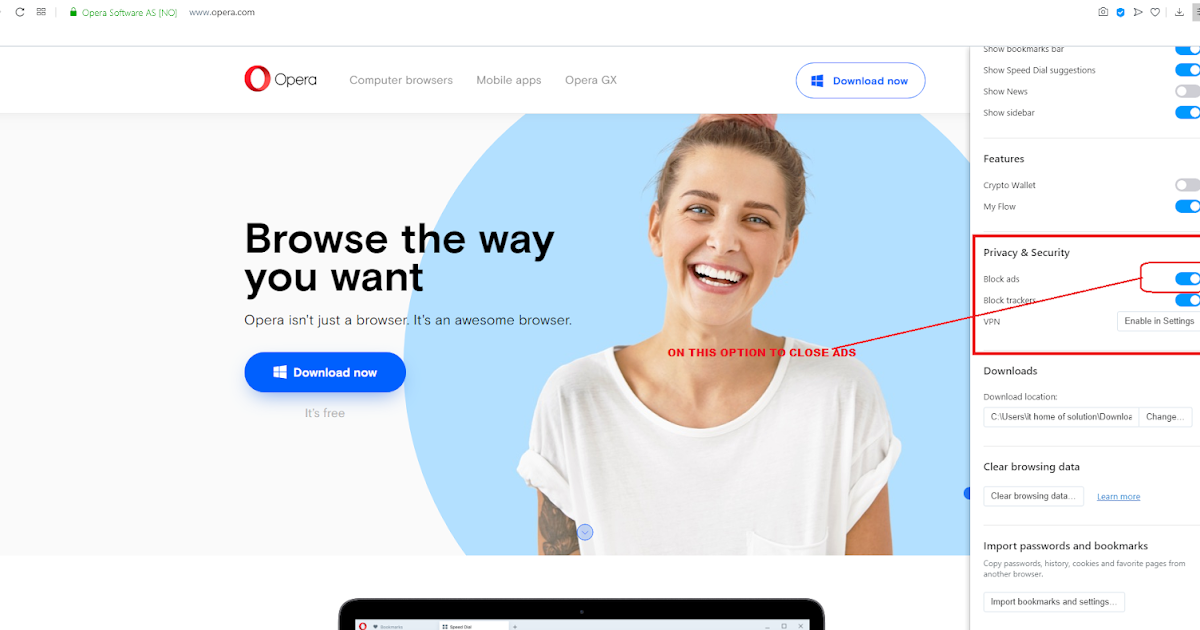This screenshot has width=1200, height=630.
Task: Open the Computer browsers menu
Action: click(x=401, y=80)
